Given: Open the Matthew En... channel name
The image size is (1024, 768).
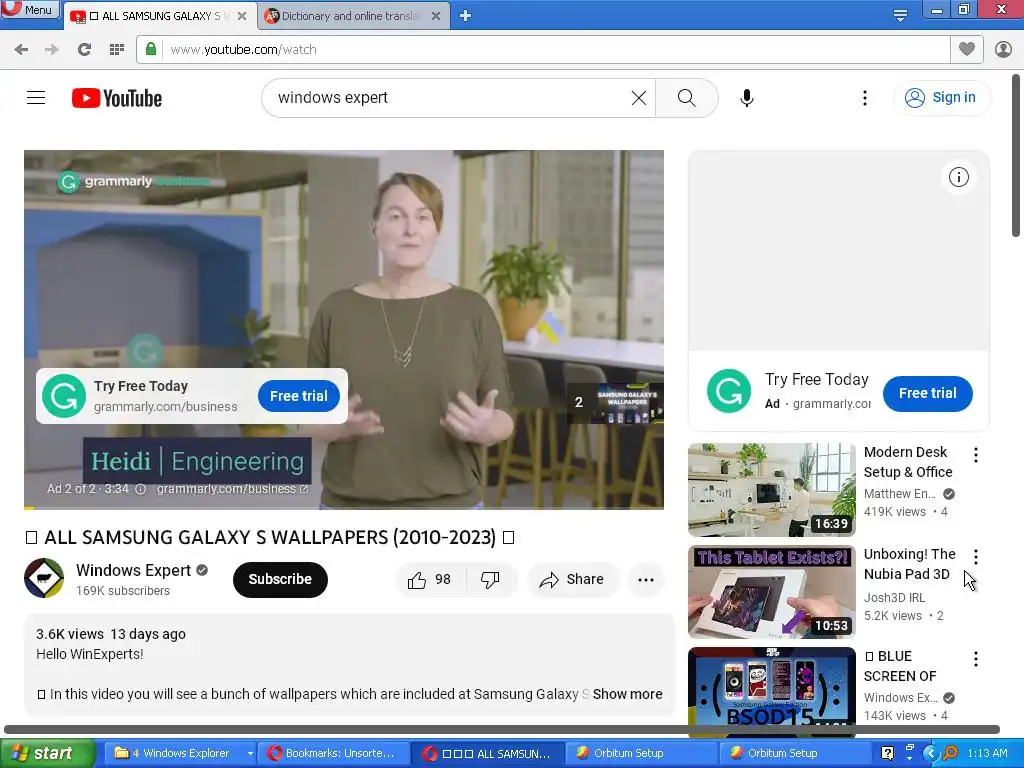Looking at the screenshot, I should coord(899,494).
